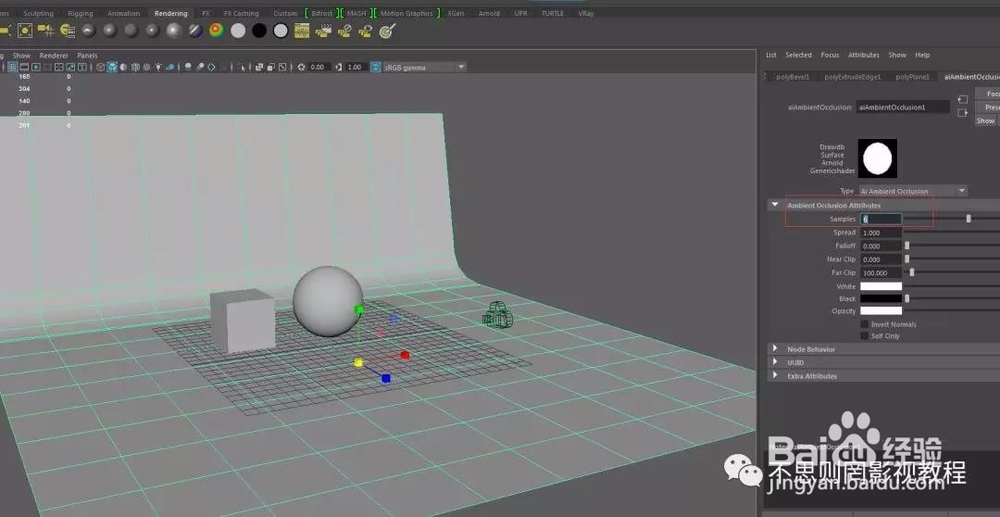Collapse the Ambient Occlusion Attributes section

coord(775,205)
